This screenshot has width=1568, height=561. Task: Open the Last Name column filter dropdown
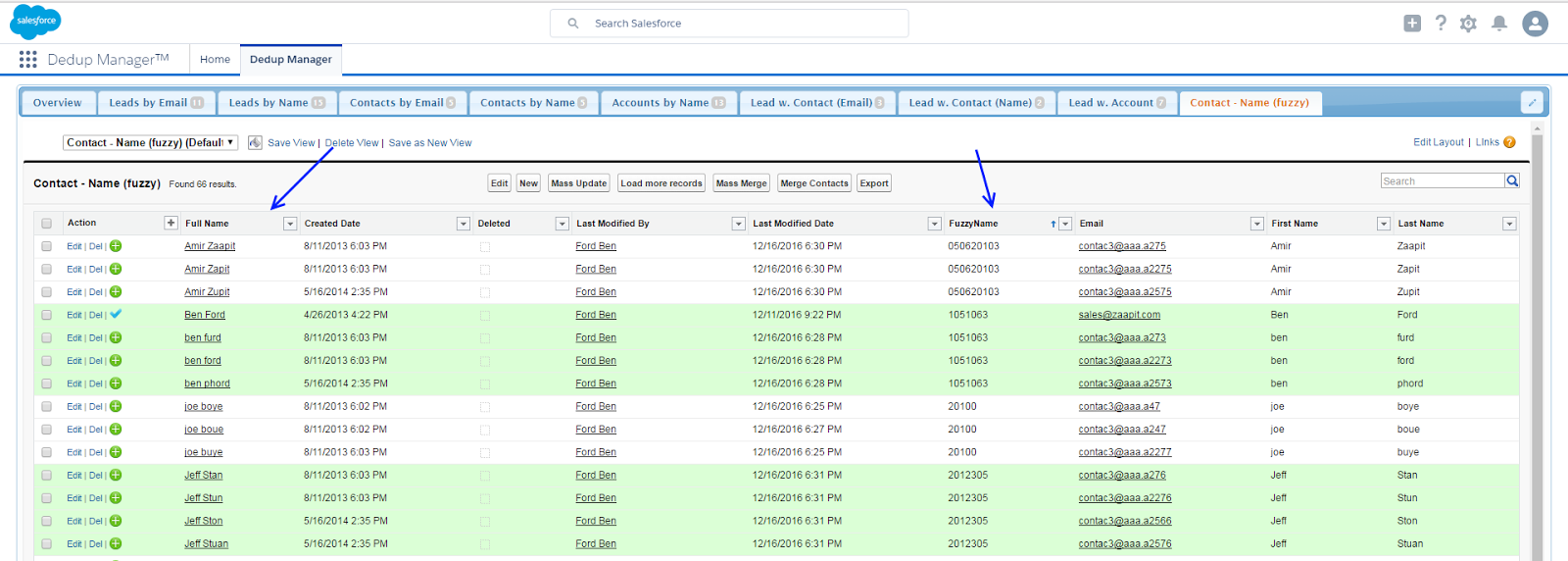click(1510, 224)
